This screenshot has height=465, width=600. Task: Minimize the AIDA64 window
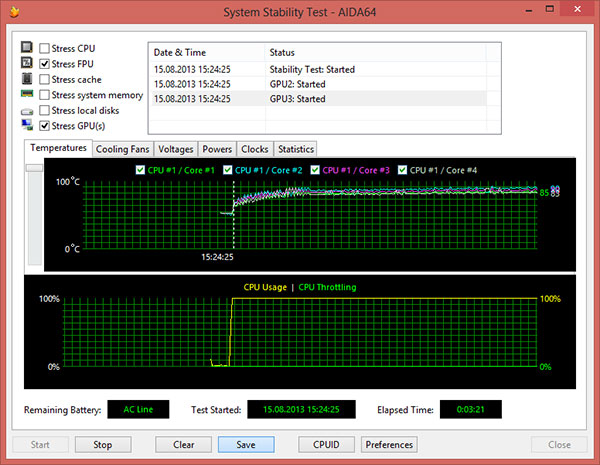pos(529,10)
